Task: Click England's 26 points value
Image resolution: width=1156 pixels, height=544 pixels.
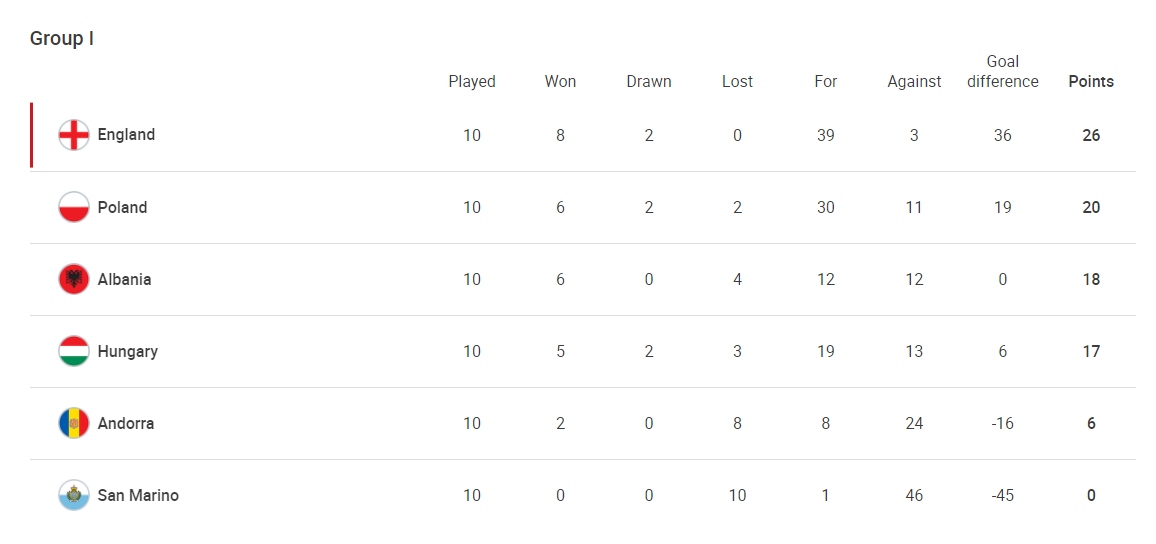Action: [1091, 136]
